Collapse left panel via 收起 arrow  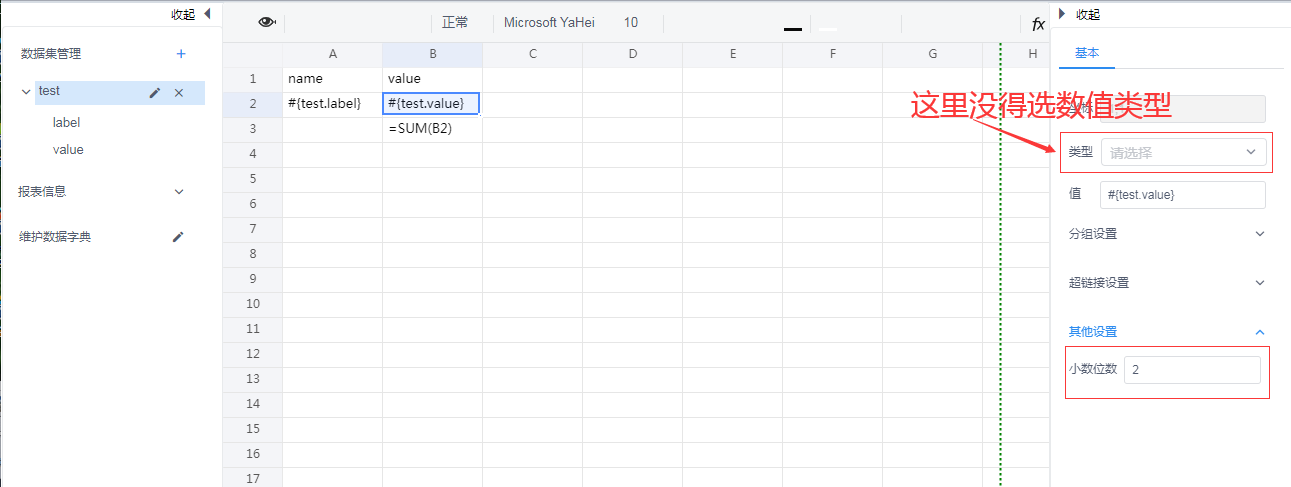point(206,14)
